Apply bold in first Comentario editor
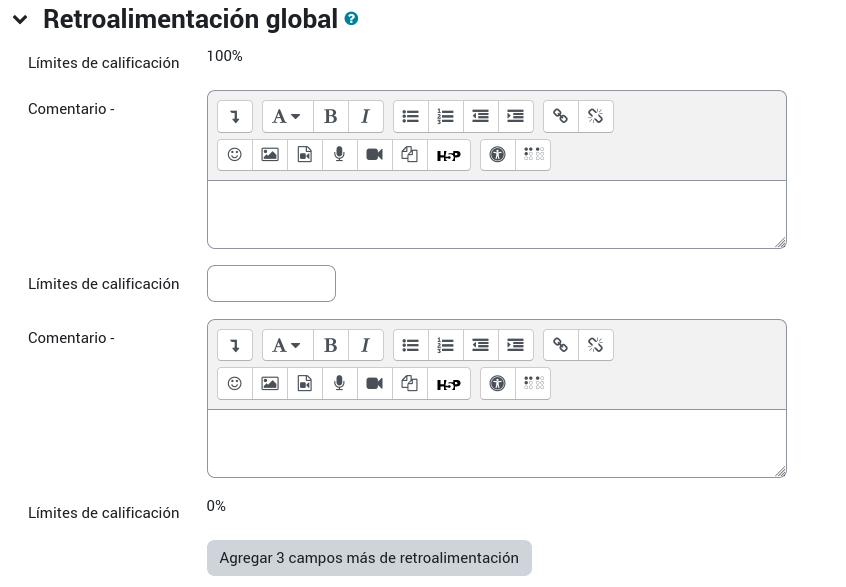The height and width of the screenshot is (587, 846). pos(331,117)
